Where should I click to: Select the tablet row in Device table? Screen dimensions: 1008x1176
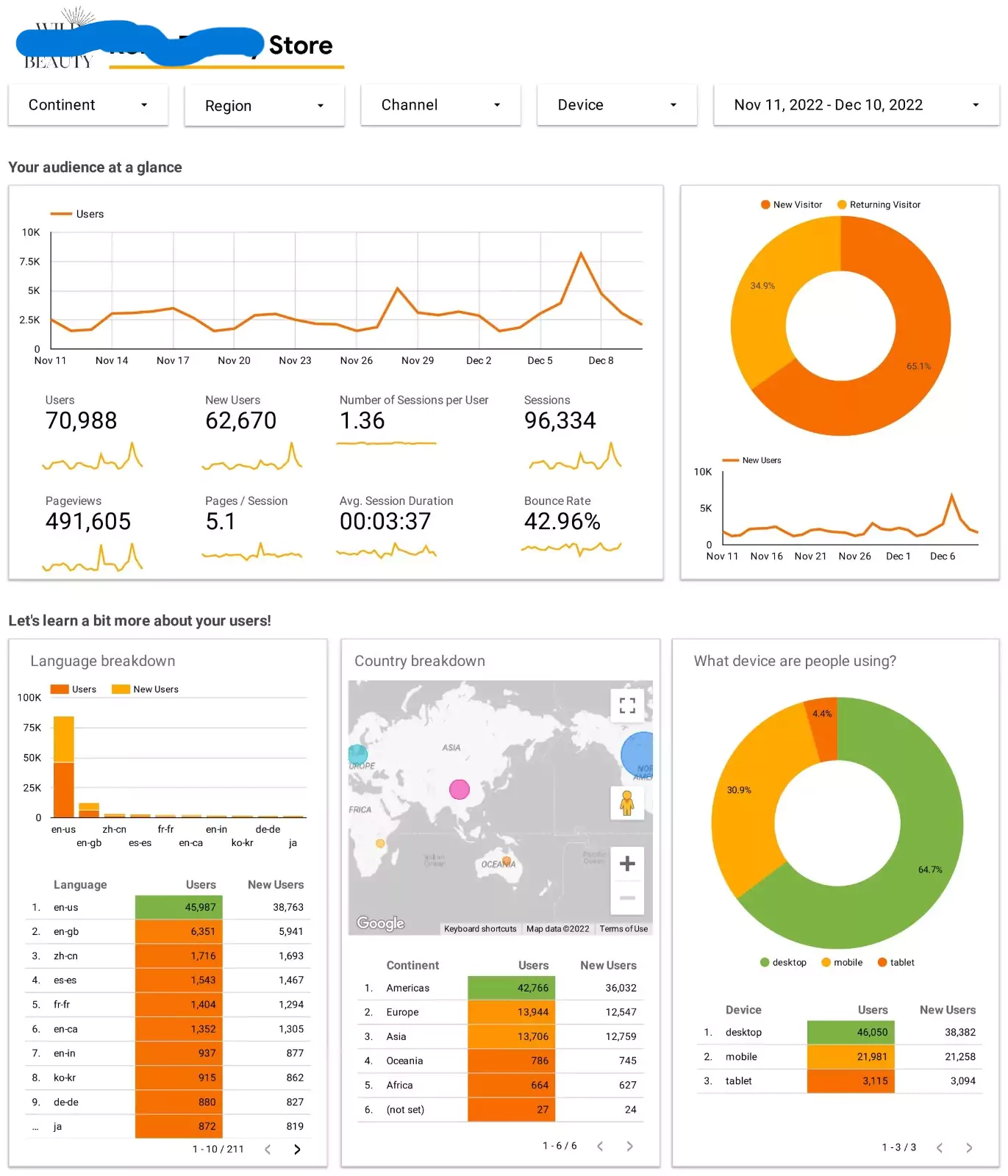coord(840,1081)
